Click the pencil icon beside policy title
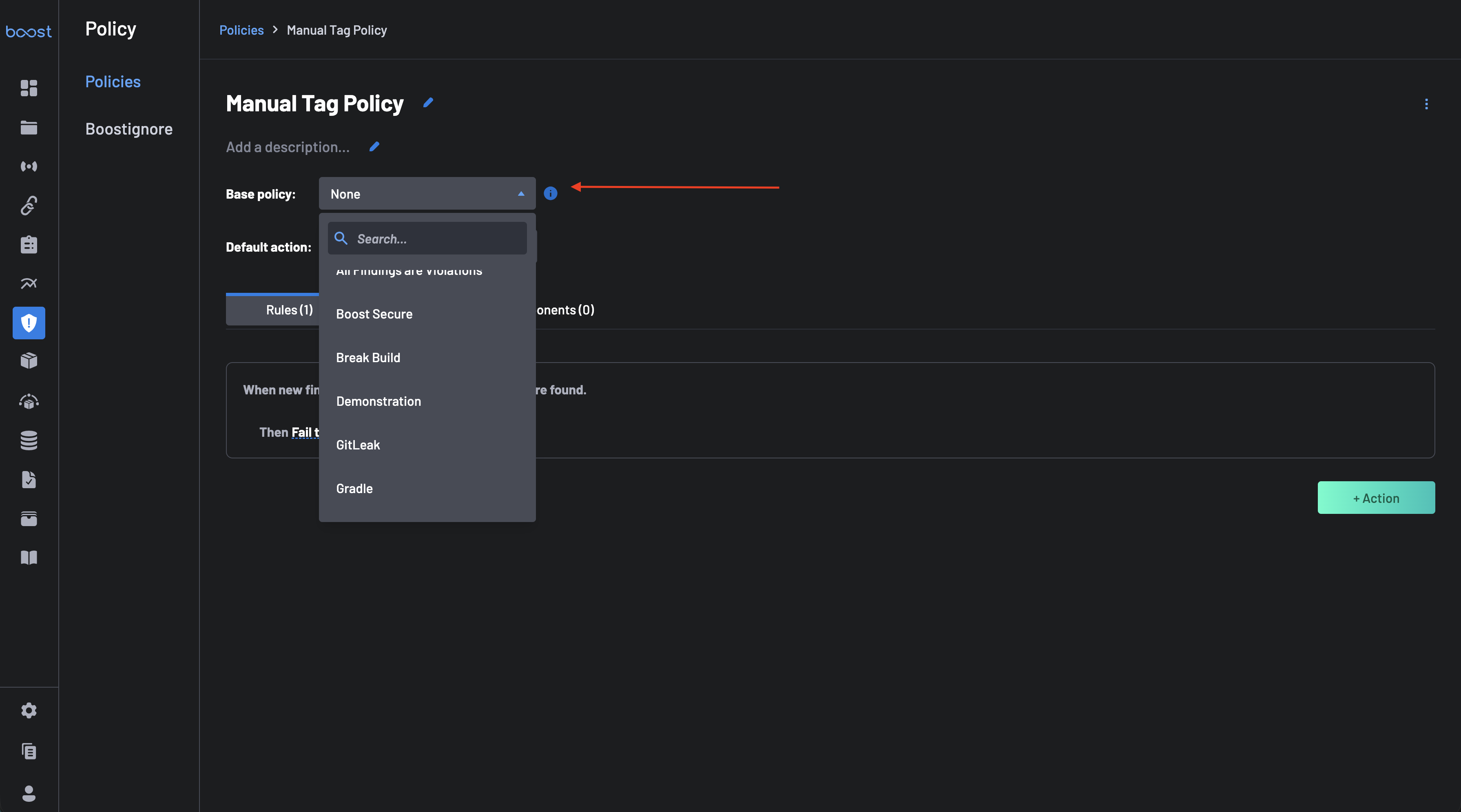The height and width of the screenshot is (812, 1461). click(428, 103)
